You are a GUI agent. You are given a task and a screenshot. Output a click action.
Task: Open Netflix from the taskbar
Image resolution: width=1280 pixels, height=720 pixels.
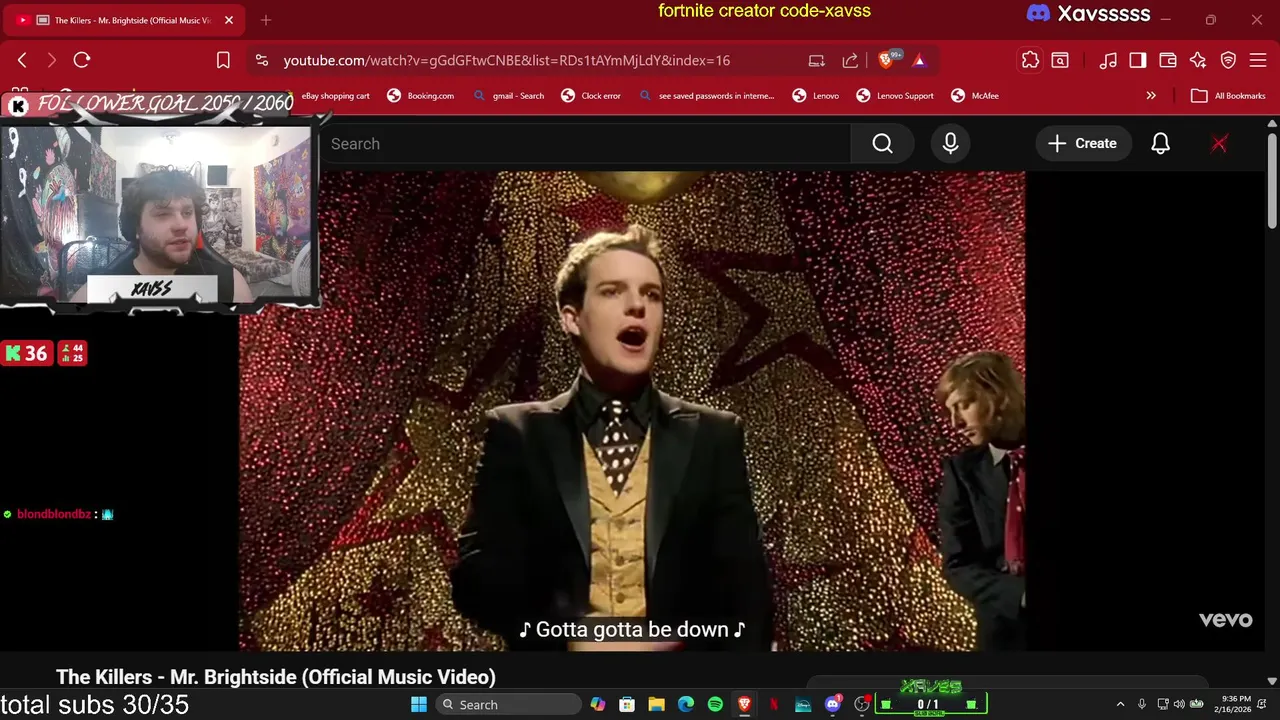pyautogui.click(x=773, y=704)
